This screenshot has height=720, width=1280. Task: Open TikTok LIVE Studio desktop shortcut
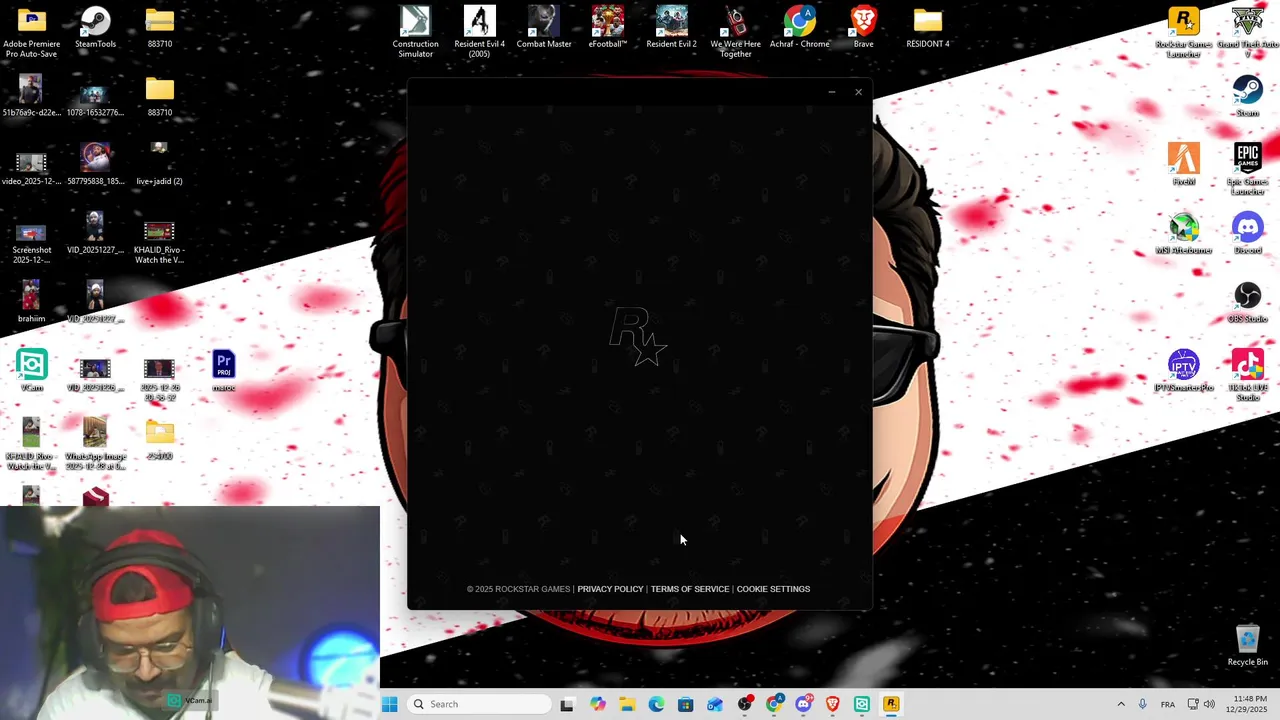[x=1248, y=376]
